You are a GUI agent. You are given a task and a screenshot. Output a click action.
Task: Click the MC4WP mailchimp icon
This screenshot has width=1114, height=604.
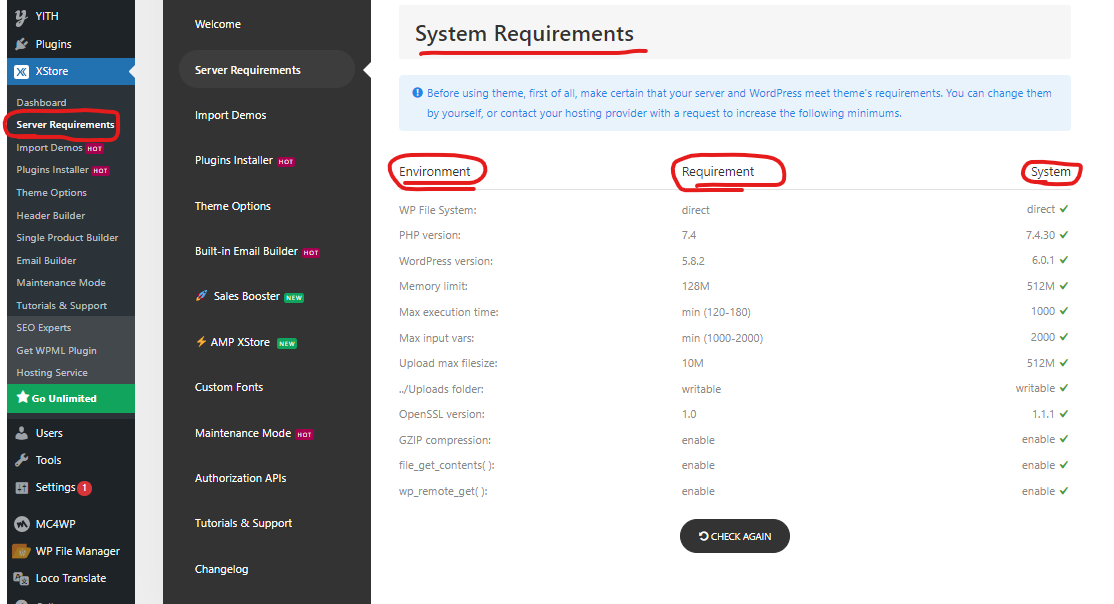pyautogui.click(x=21, y=524)
